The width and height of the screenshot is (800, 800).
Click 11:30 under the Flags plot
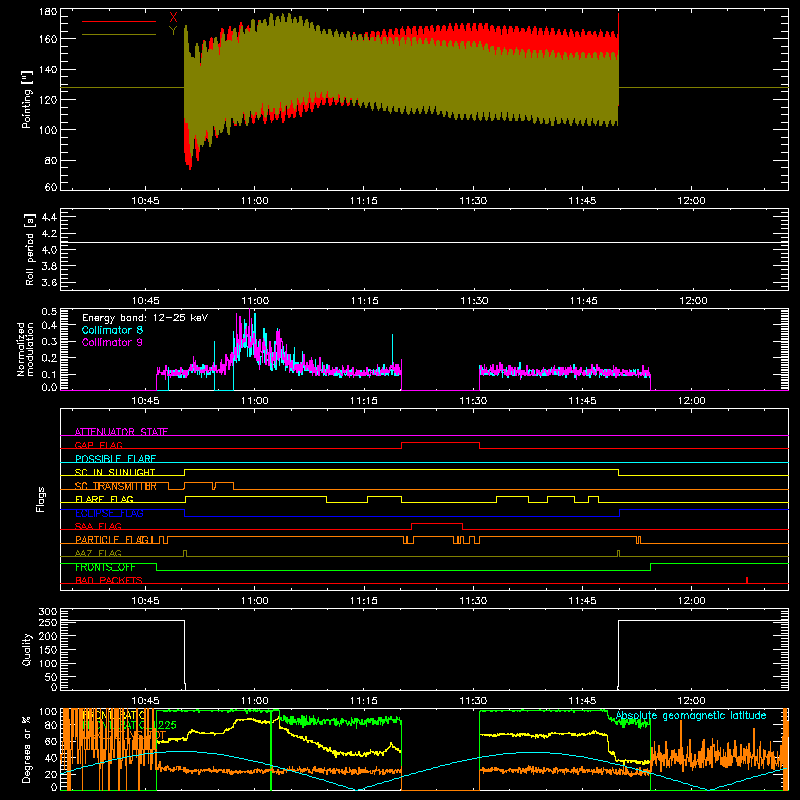click(473, 601)
